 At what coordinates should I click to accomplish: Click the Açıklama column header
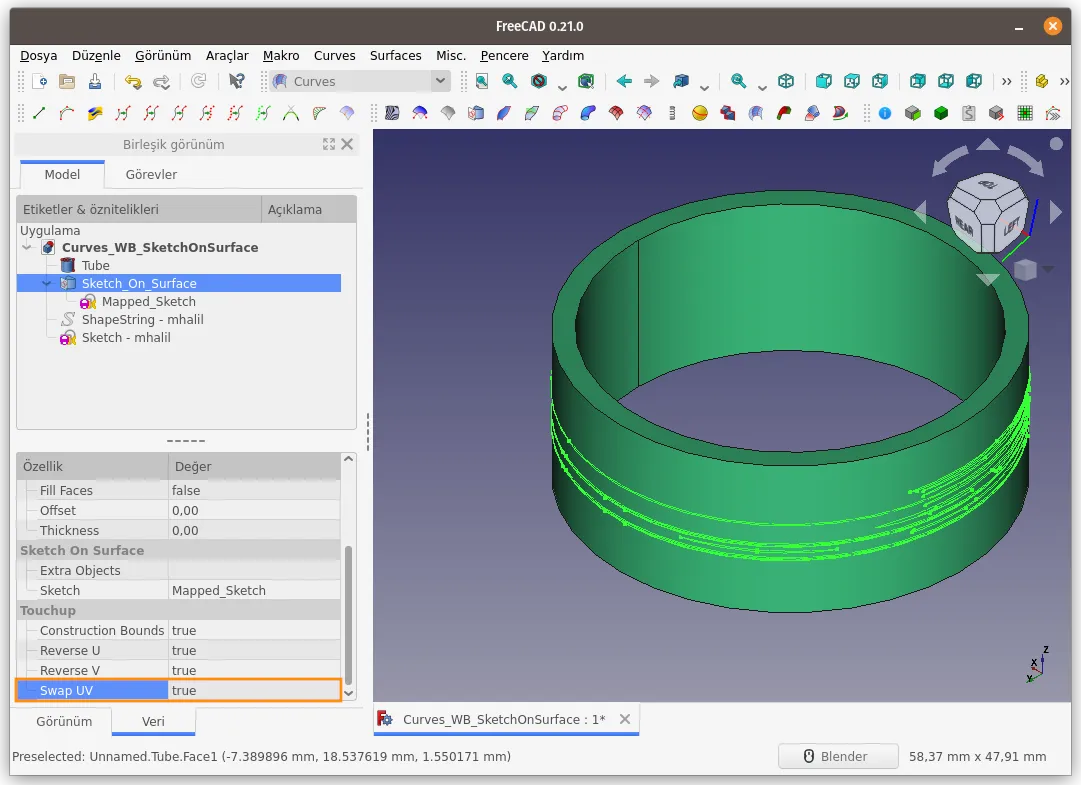[309, 209]
